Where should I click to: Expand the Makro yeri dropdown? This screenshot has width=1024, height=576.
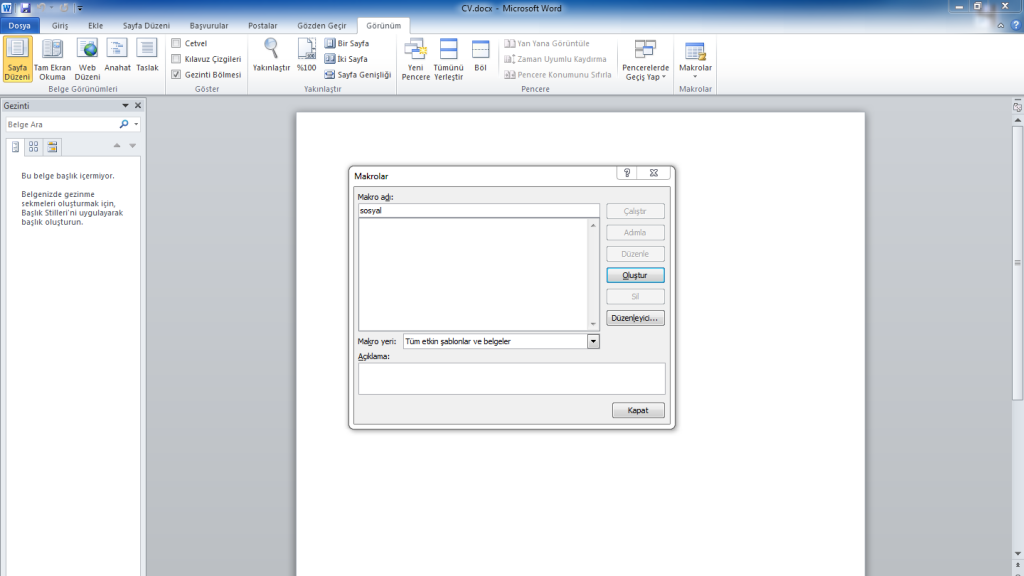[x=593, y=341]
